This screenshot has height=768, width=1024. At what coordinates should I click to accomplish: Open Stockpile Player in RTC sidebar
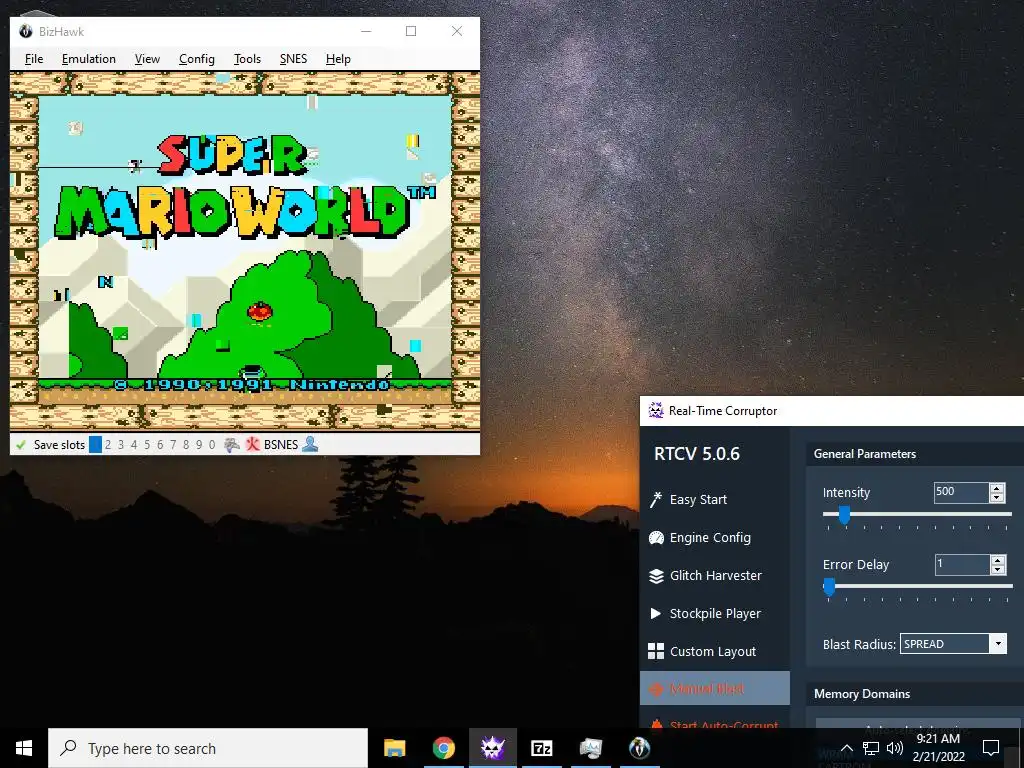point(715,613)
